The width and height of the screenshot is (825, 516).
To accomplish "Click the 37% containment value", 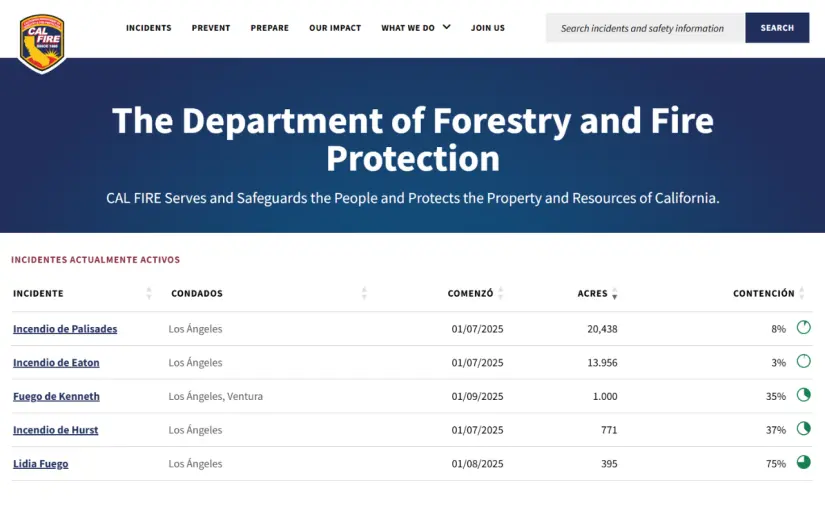I will coord(776,430).
